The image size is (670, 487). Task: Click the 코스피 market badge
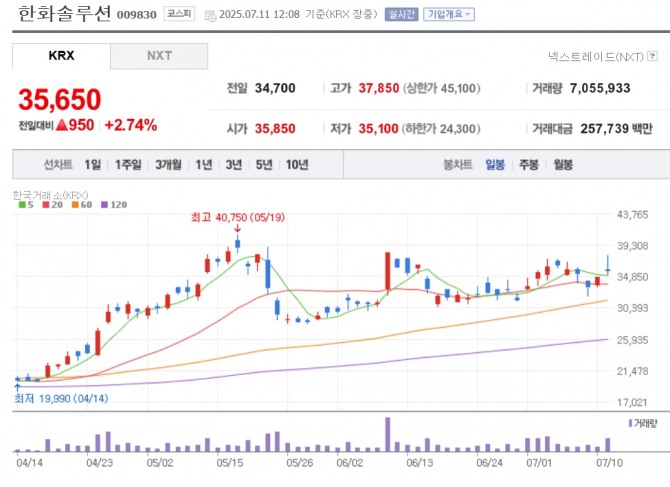(x=181, y=15)
